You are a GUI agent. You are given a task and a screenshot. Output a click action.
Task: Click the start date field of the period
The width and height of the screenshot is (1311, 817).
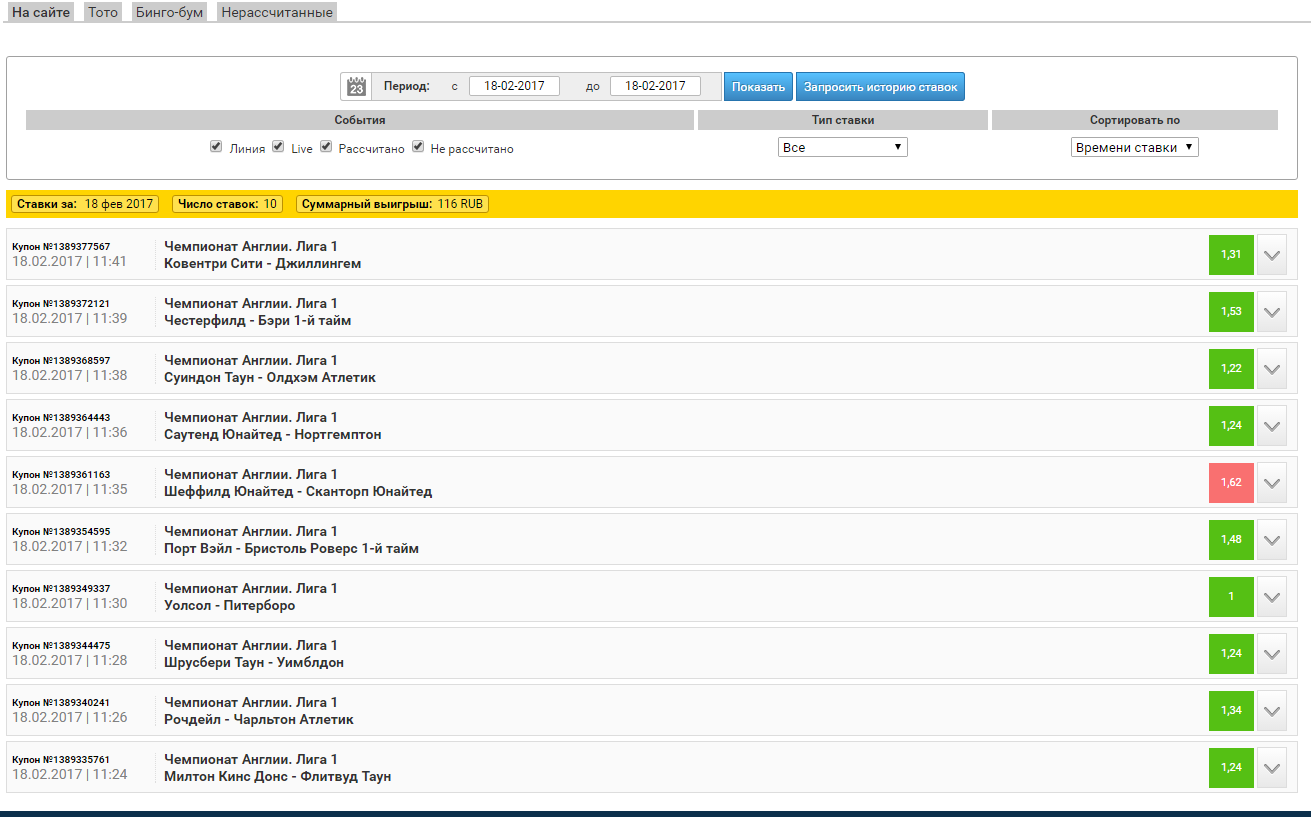pyautogui.click(x=514, y=86)
